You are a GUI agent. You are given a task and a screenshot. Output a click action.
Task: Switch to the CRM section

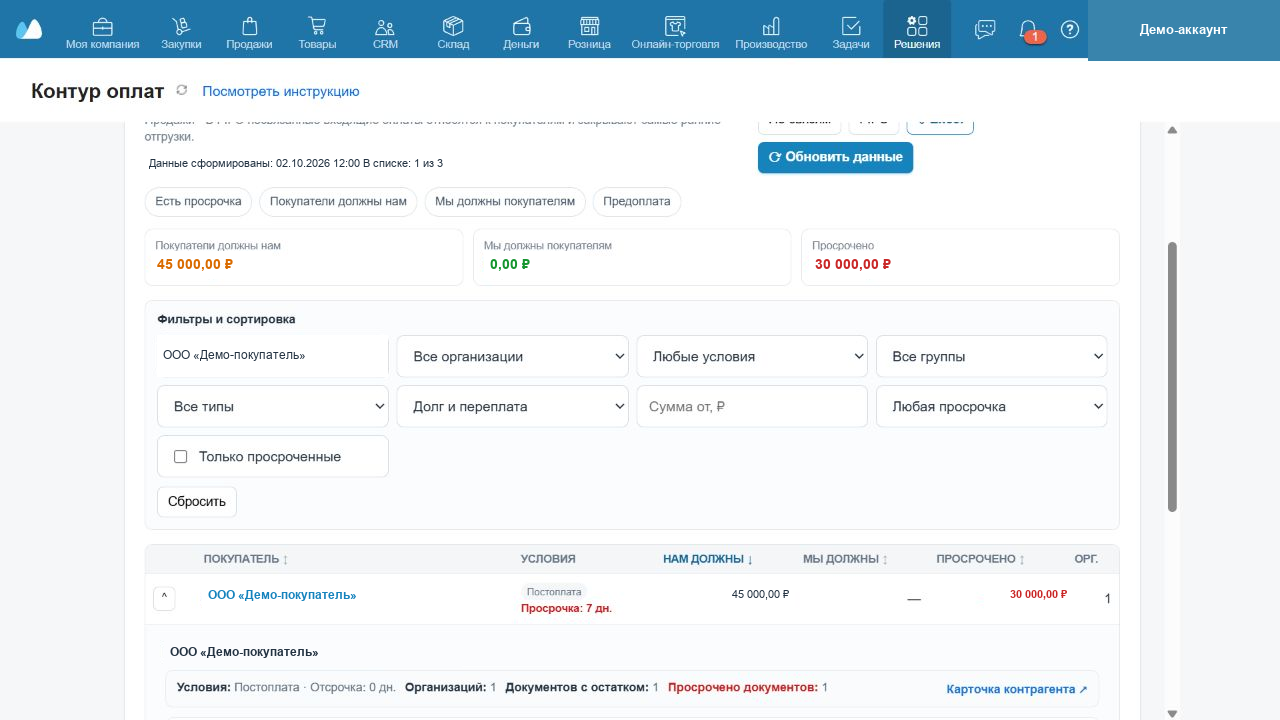[x=385, y=30]
